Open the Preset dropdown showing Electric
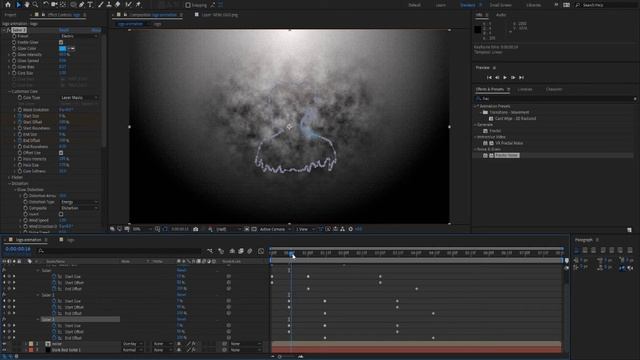The height and width of the screenshot is (360, 640). [x=79, y=36]
